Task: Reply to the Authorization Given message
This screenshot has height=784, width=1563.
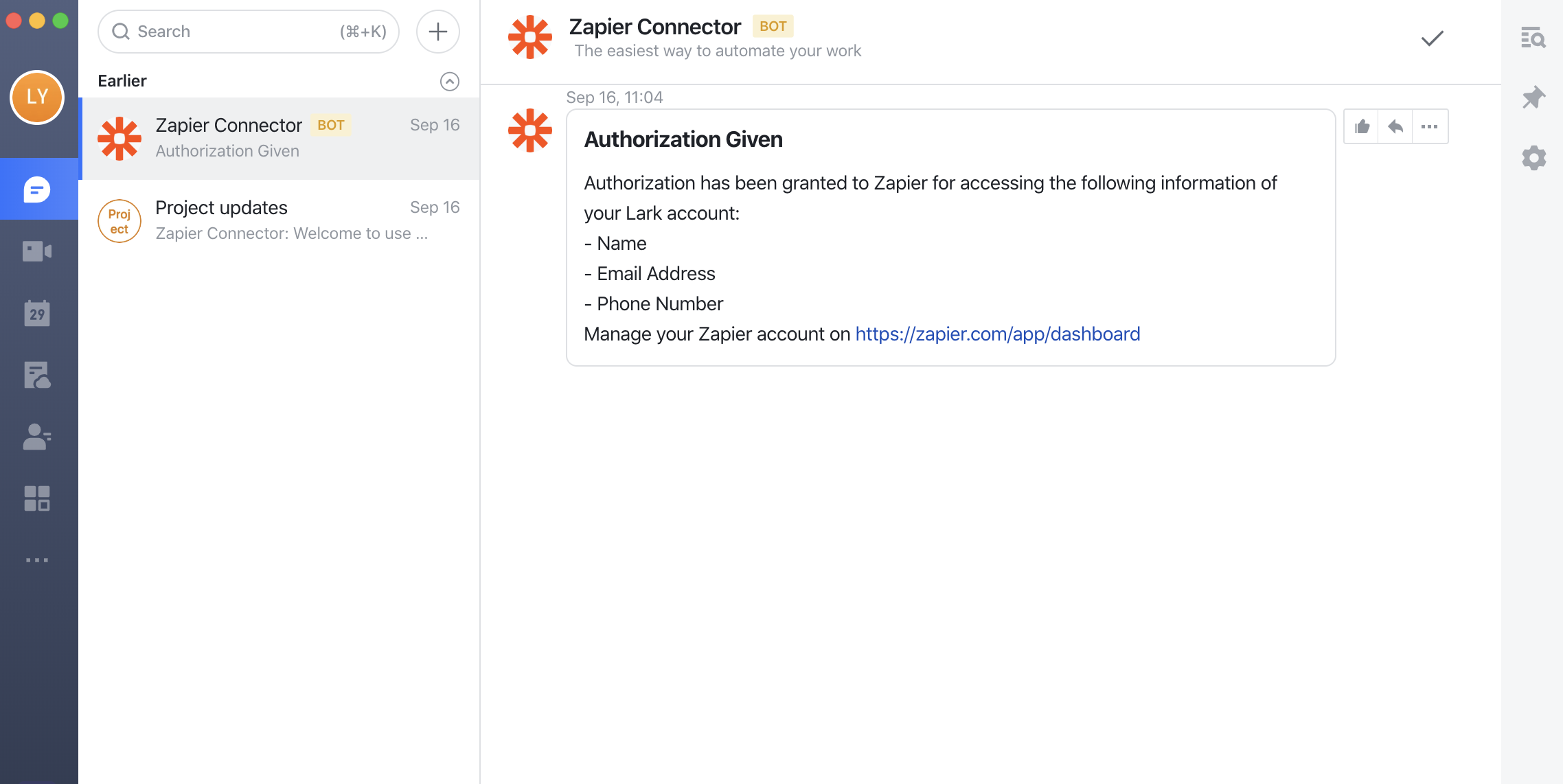Action: (1395, 126)
